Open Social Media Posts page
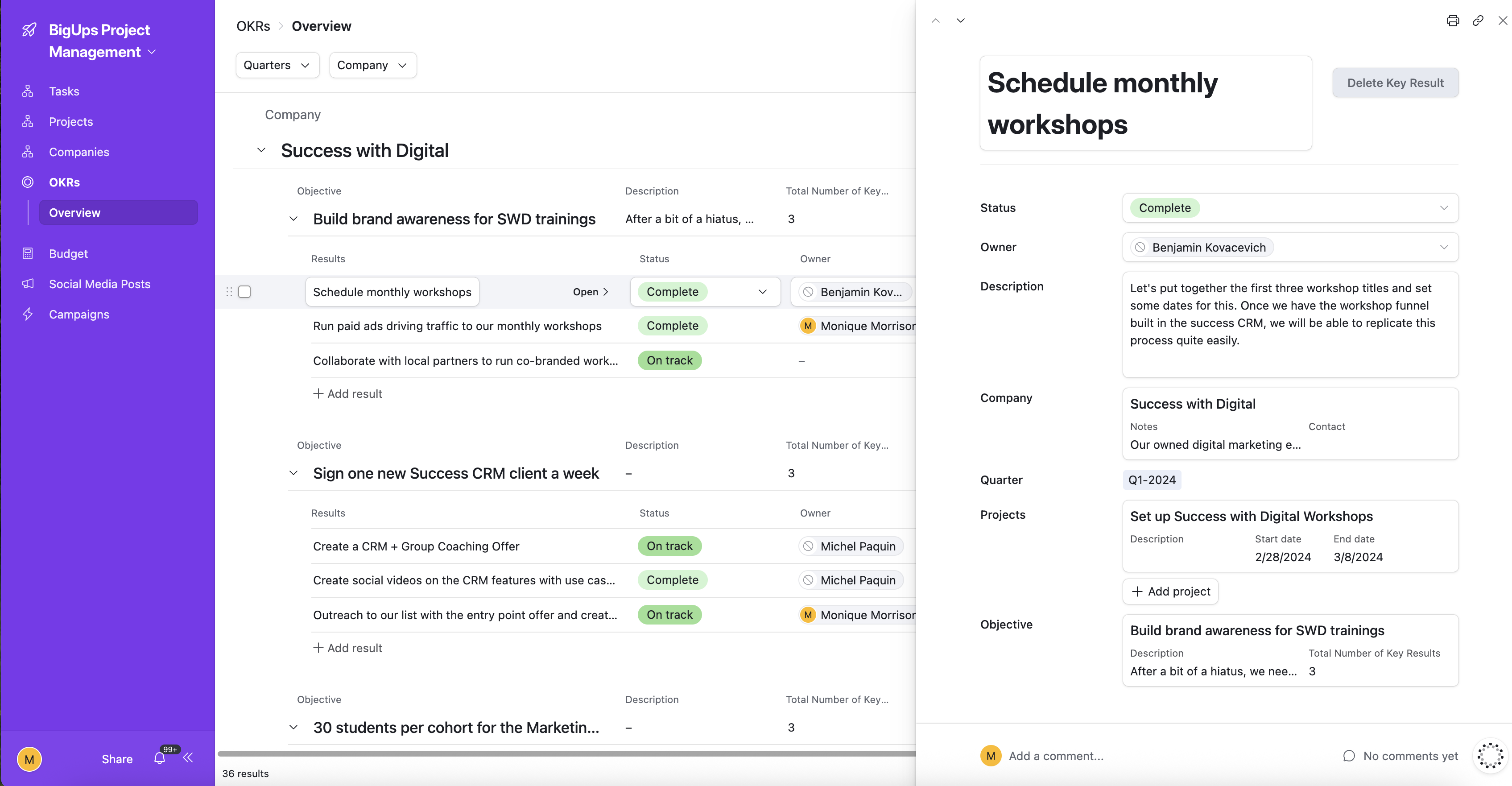 (x=100, y=284)
